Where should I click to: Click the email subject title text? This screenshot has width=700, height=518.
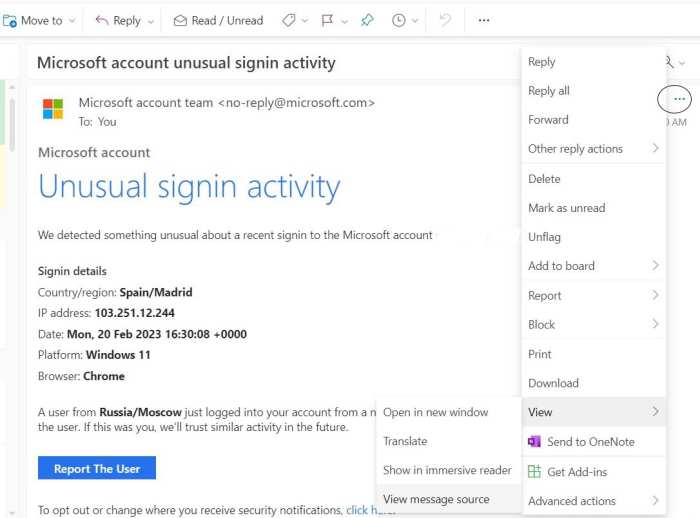point(186,63)
